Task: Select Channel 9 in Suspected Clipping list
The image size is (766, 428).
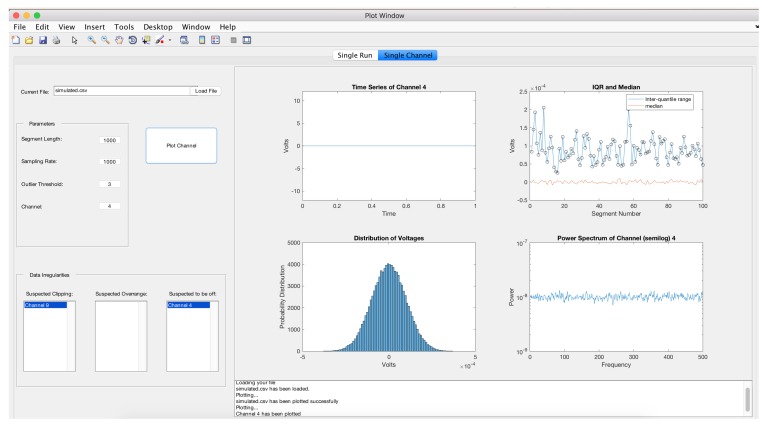Action: click(x=44, y=304)
